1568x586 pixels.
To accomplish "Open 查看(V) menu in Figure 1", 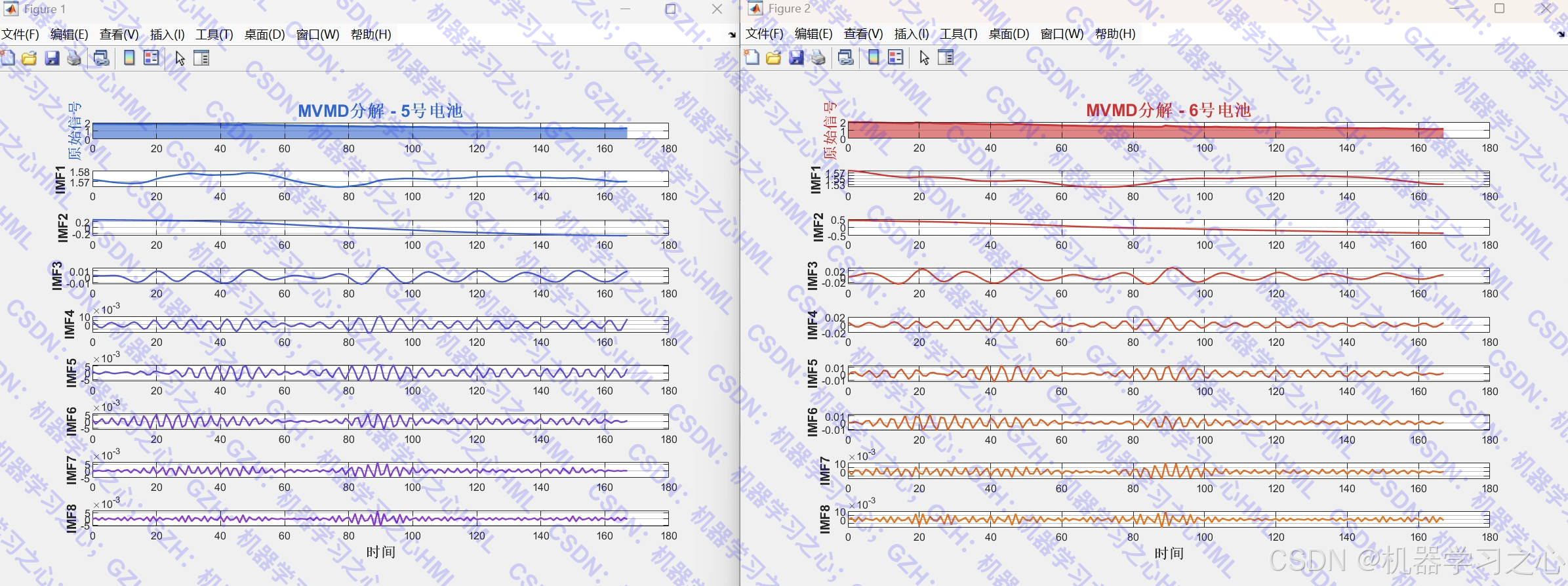I will 119,34.
